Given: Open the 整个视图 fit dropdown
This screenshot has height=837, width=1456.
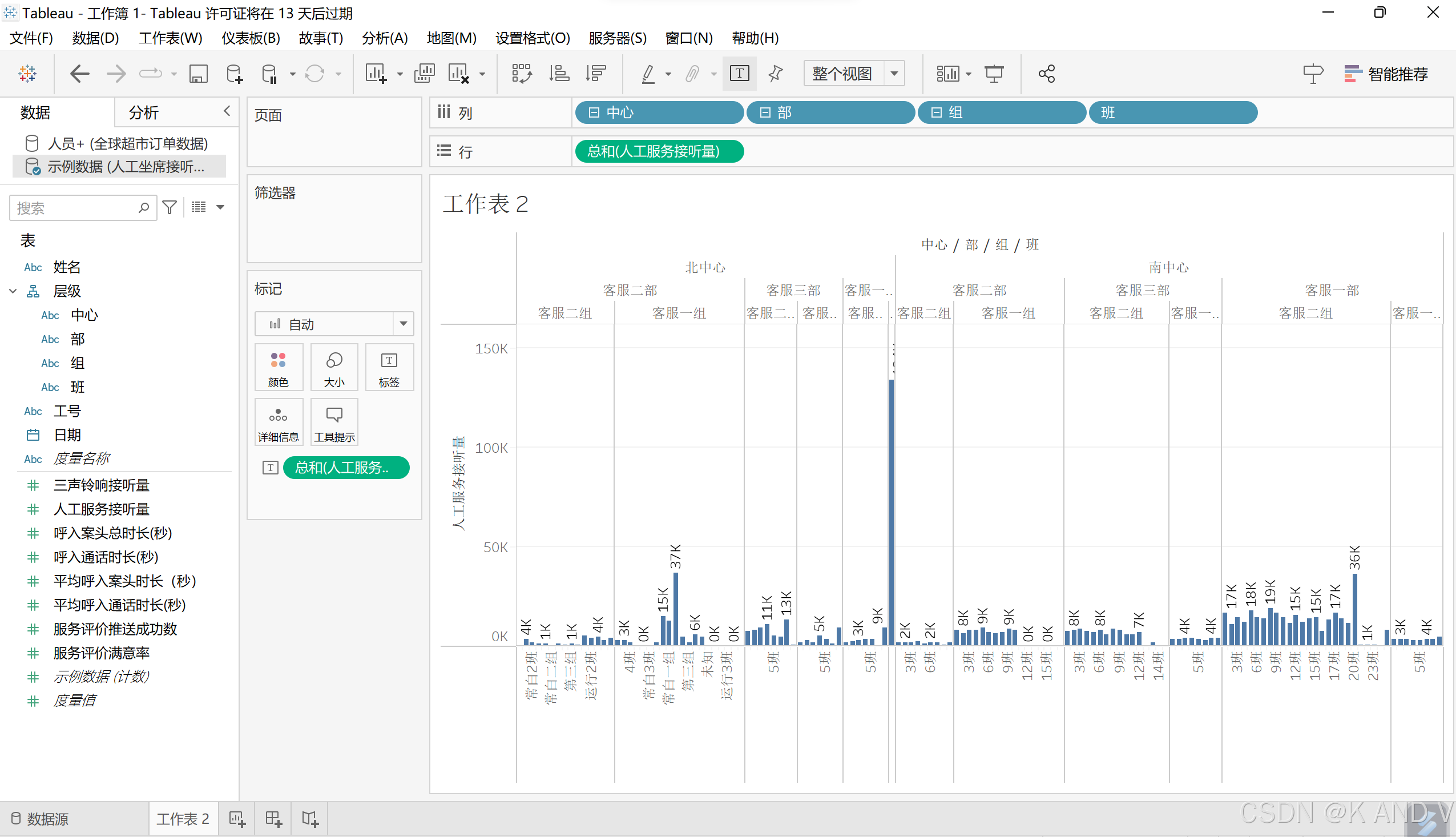Looking at the screenshot, I should (x=894, y=74).
